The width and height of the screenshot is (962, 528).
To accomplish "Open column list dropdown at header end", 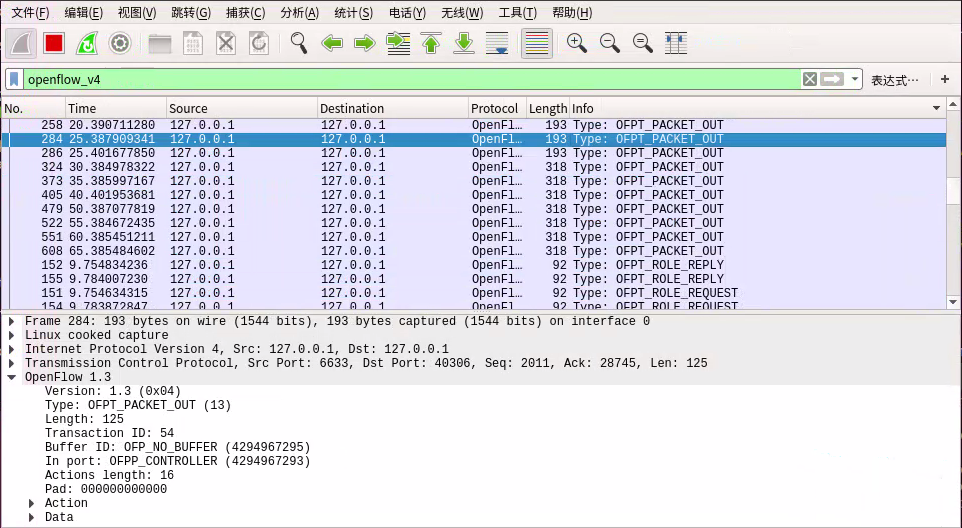I will (936, 109).
